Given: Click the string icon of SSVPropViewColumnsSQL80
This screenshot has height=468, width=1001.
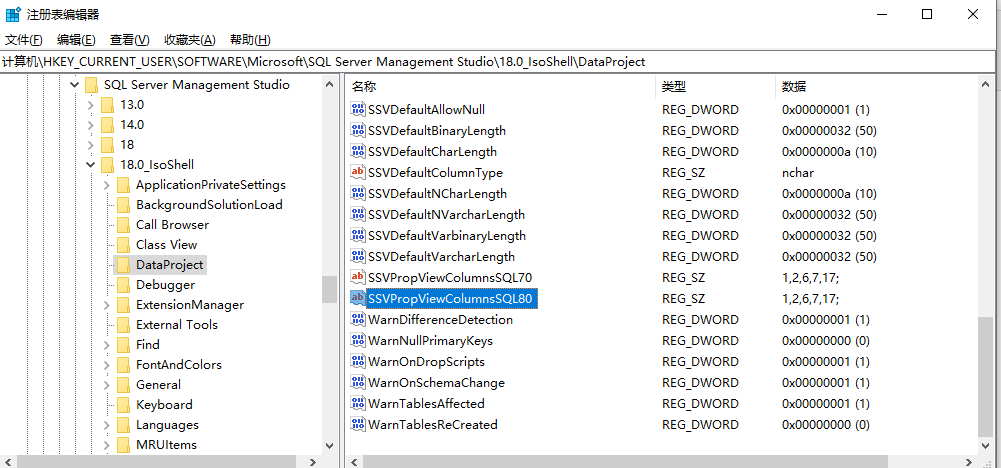Looking at the screenshot, I should click(x=358, y=298).
